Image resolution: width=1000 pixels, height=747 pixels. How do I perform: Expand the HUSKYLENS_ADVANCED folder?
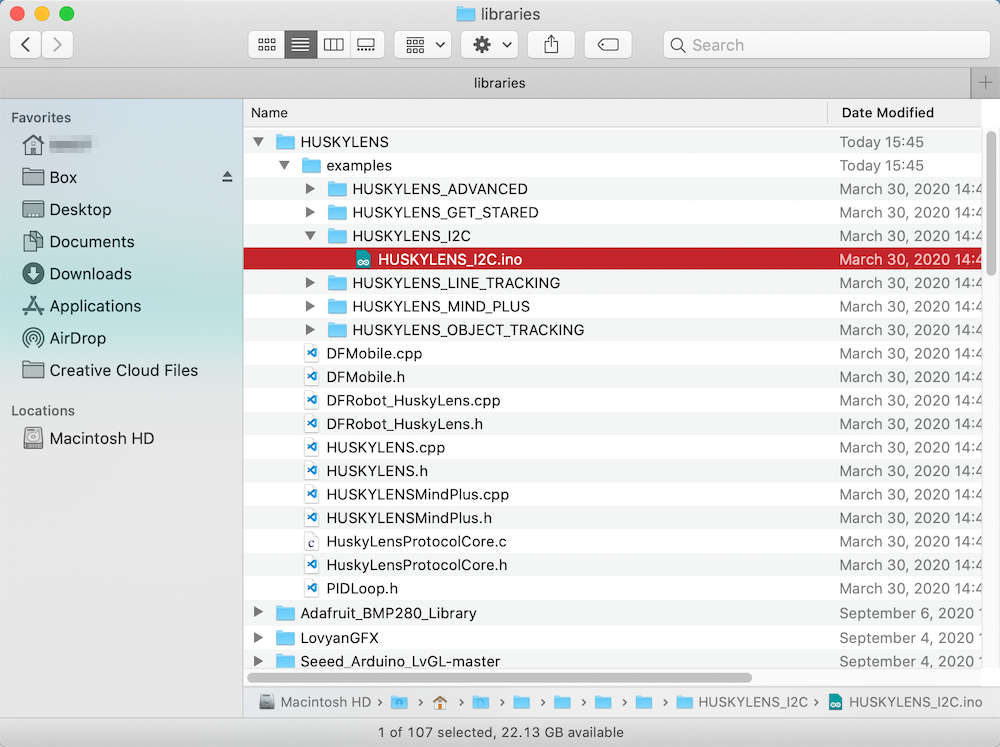click(x=310, y=189)
